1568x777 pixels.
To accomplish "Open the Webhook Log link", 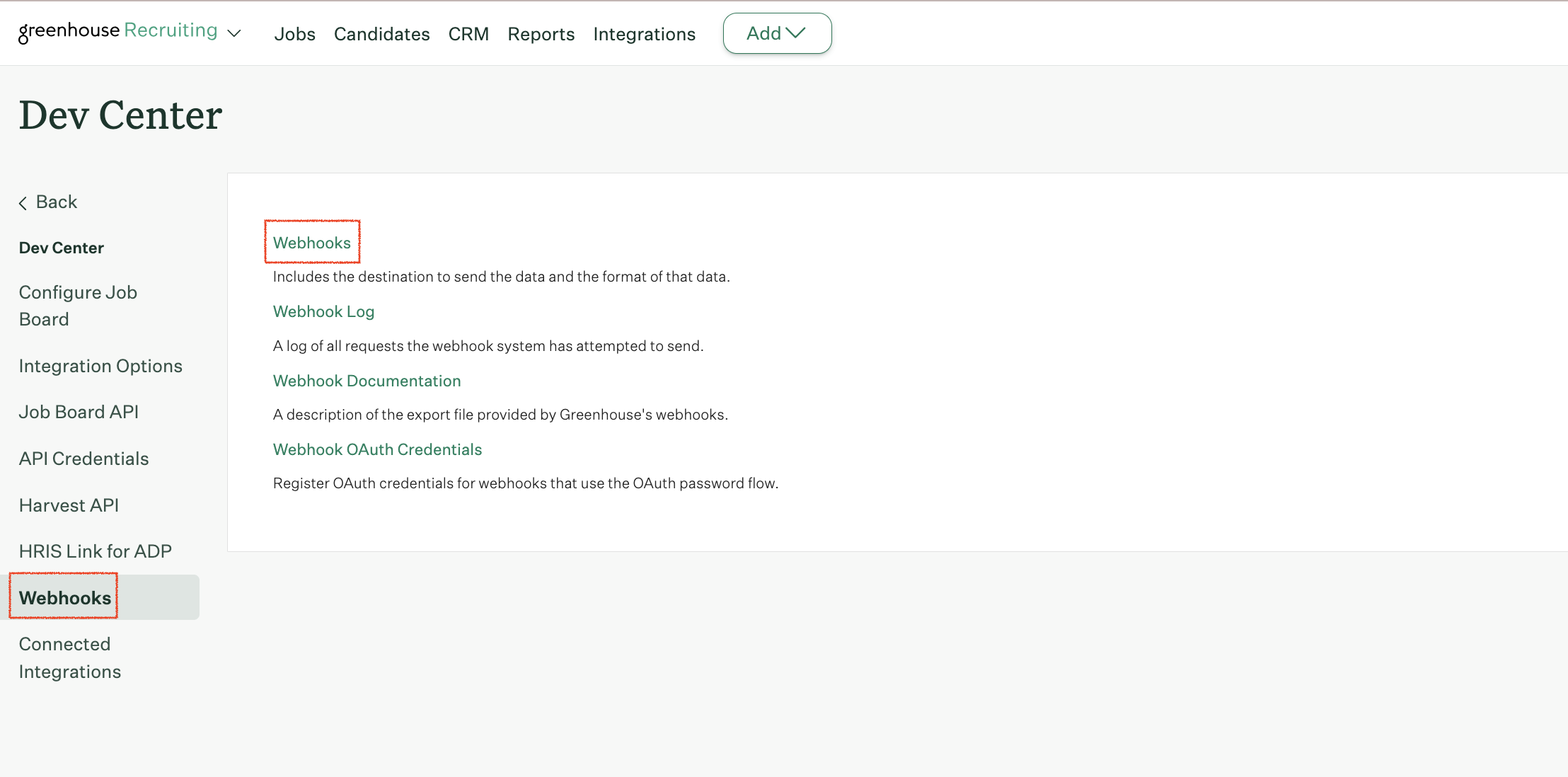I will point(323,311).
